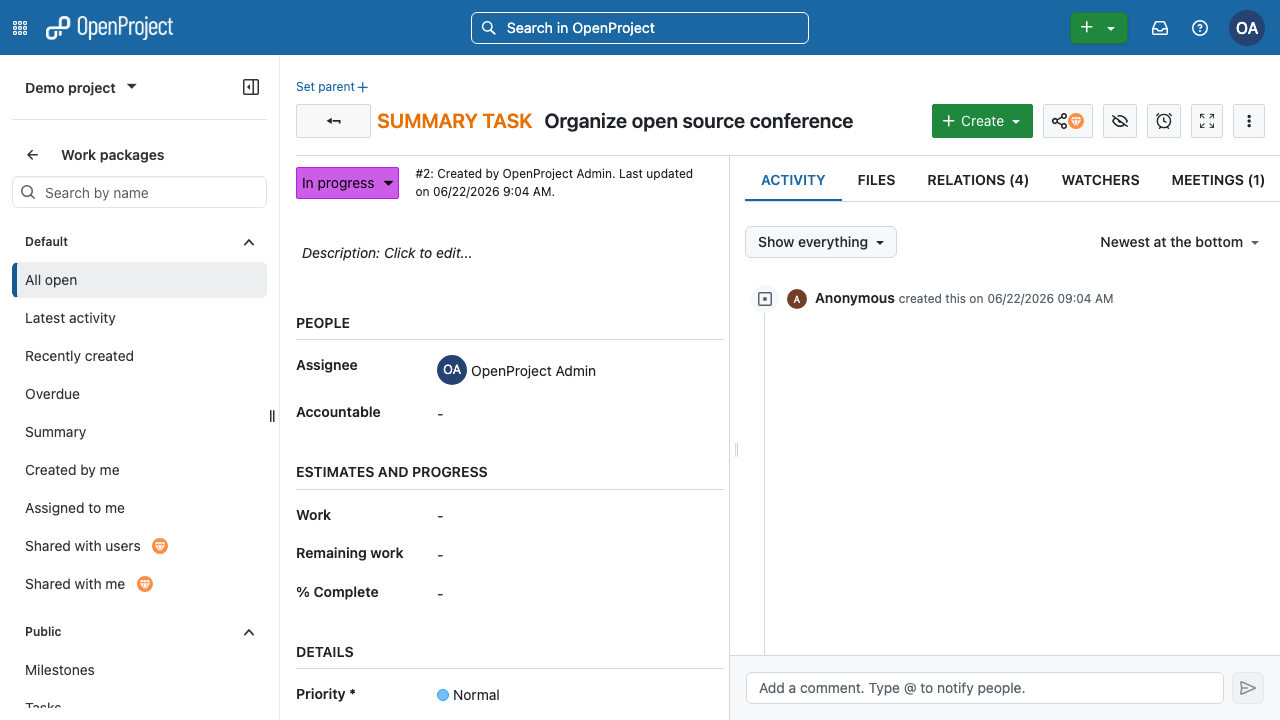
Task: Edit the title Organize open source conference
Action: 699,121
